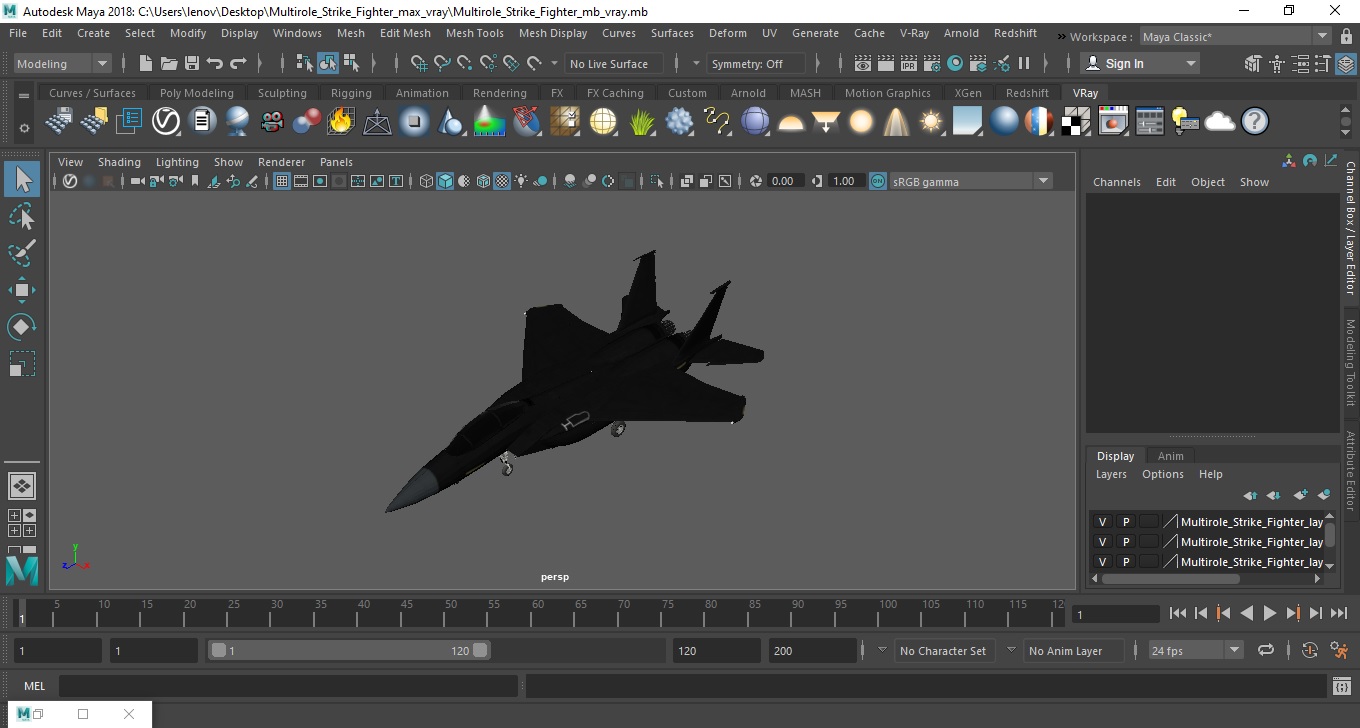
Task: Open the No Live Surface field
Action: pos(614,63)
